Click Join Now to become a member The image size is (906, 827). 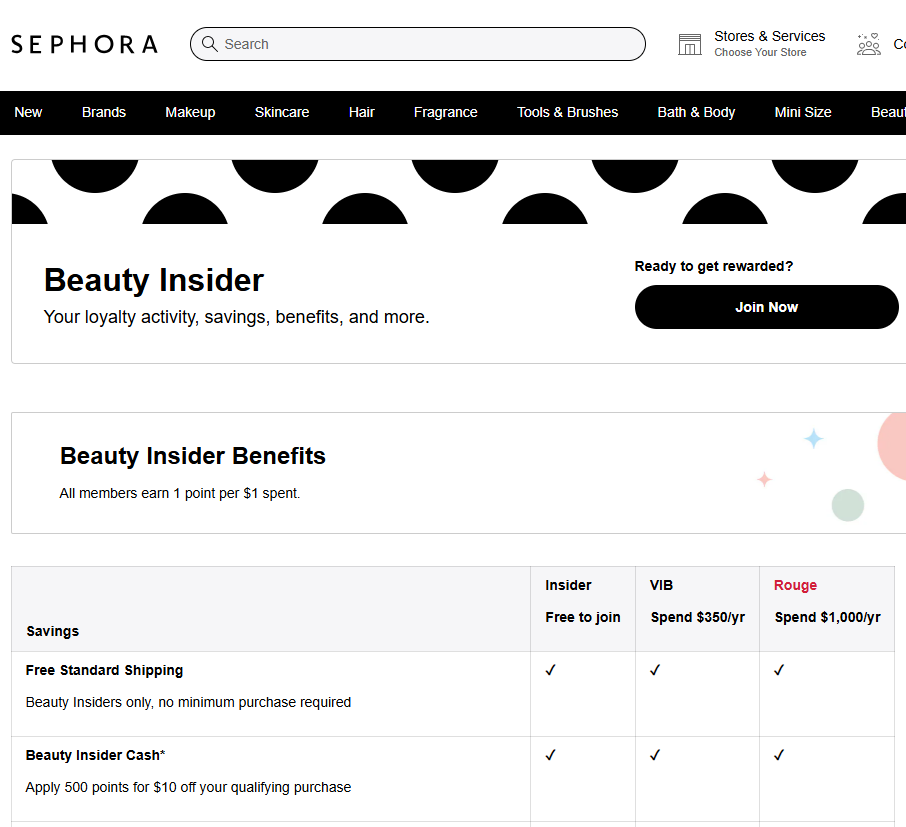766,307
